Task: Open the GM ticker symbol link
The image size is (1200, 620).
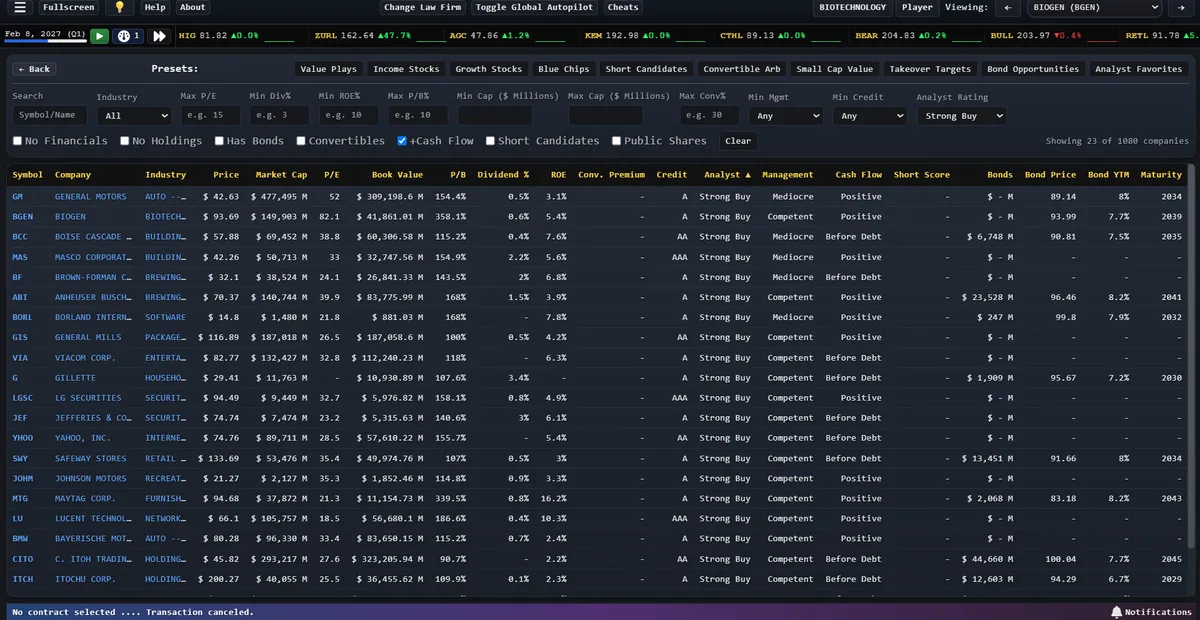Action: pyautogui.click(x=18, y=197)
